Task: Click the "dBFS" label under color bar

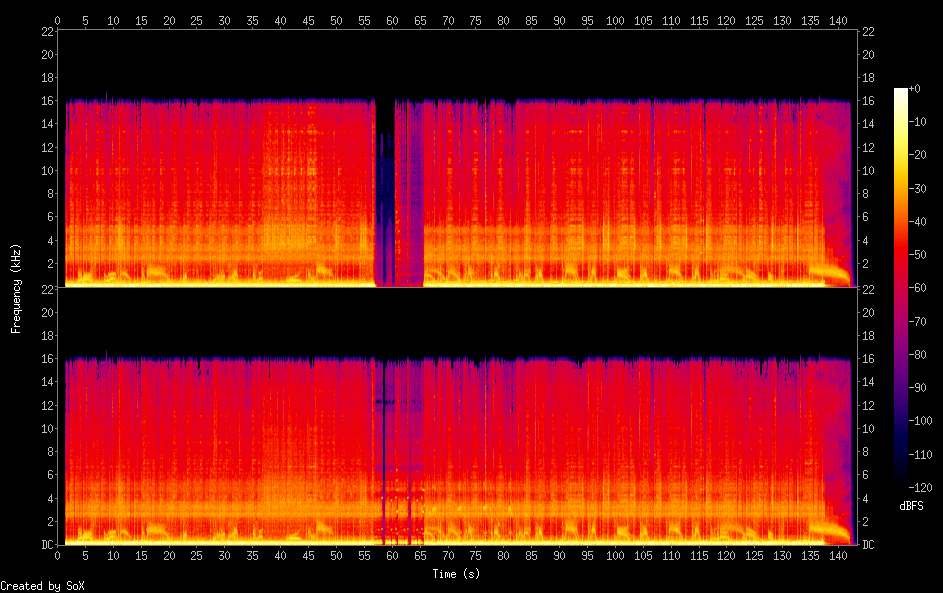Action: point(911,506)
